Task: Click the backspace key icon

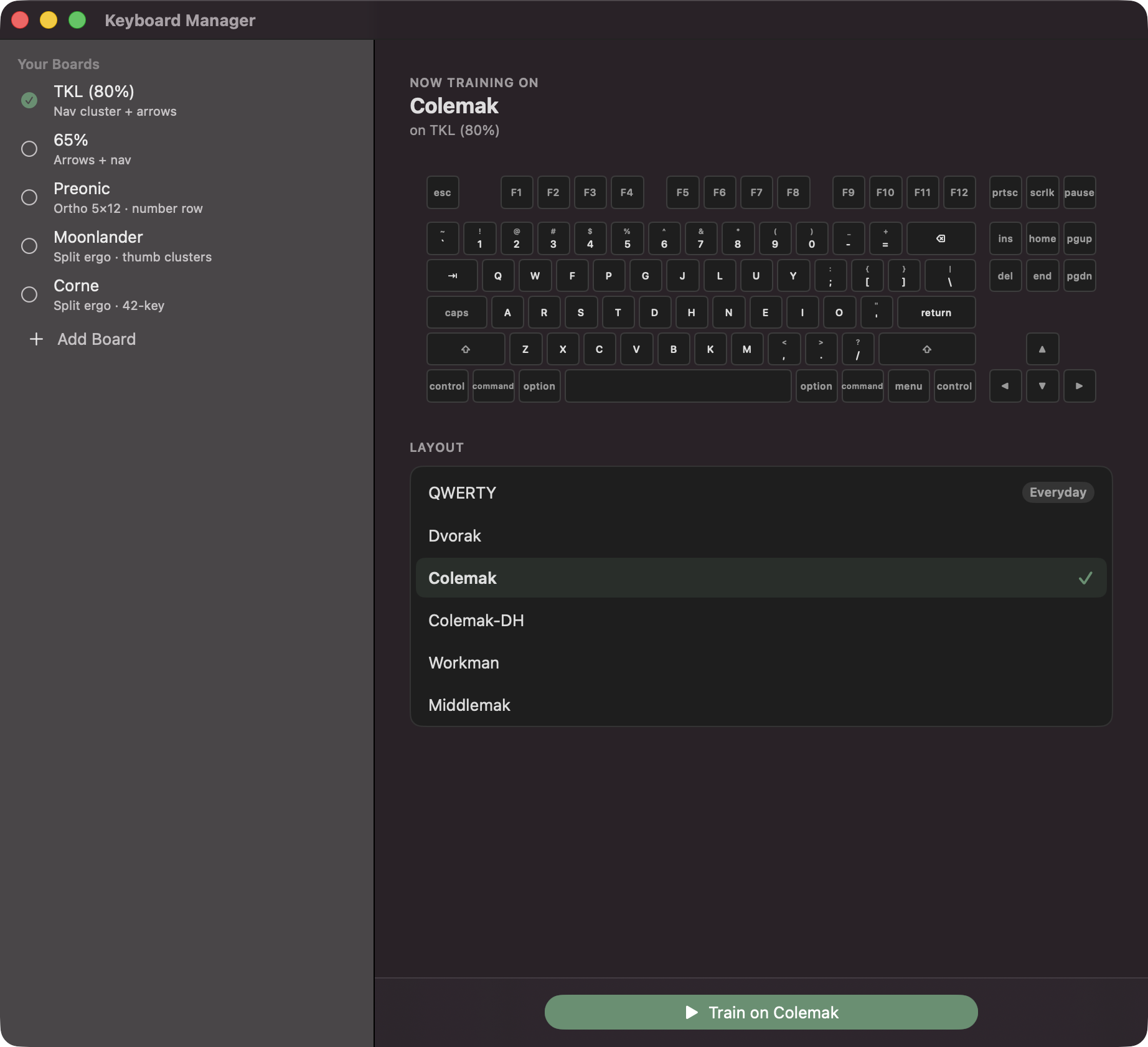Action: click(x=941, y=238)
